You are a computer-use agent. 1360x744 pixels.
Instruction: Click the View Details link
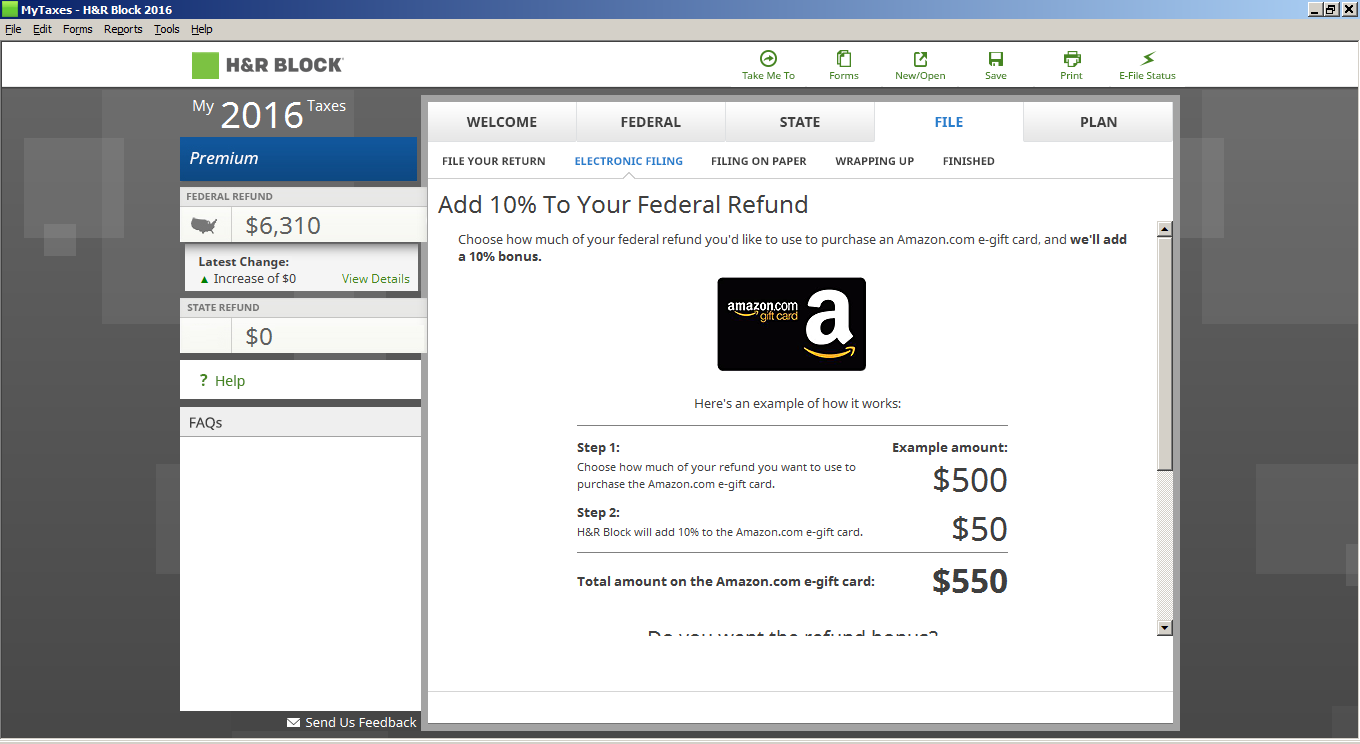pos(375,279)
